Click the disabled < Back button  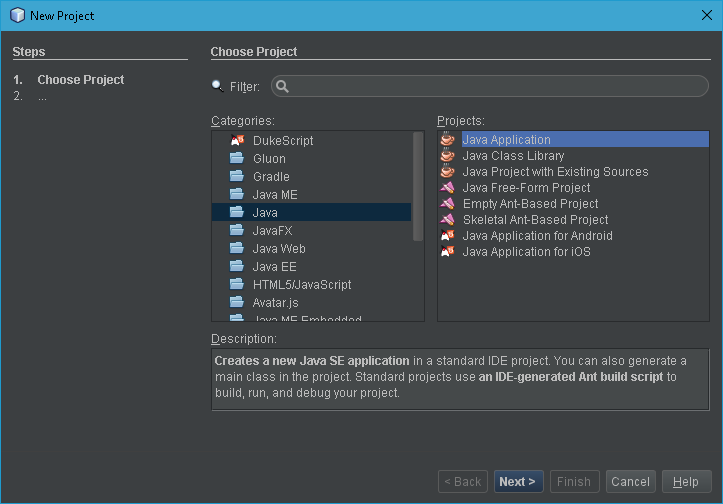click(x=462, y=481)
